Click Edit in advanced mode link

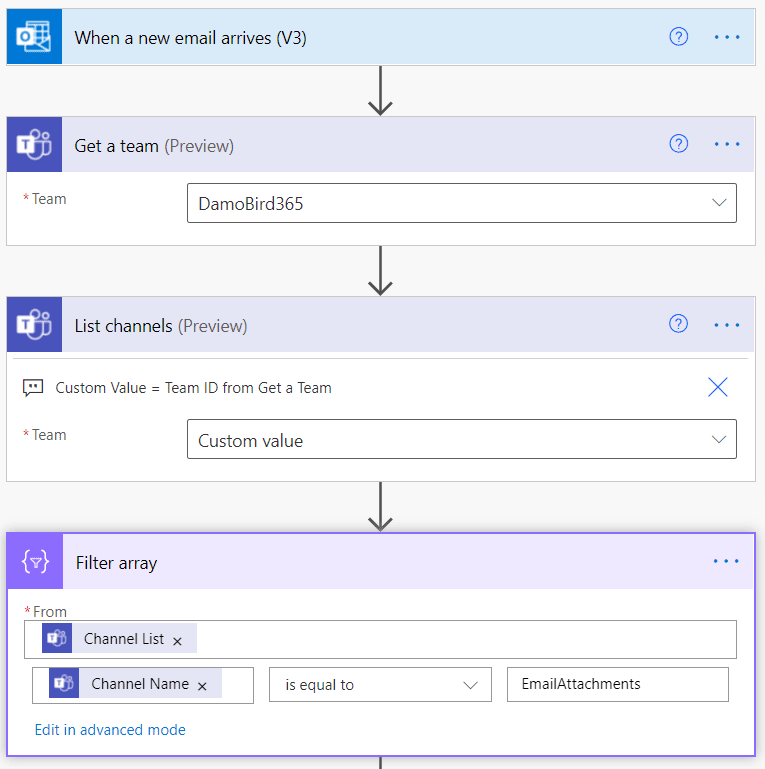tap(110, 730)
